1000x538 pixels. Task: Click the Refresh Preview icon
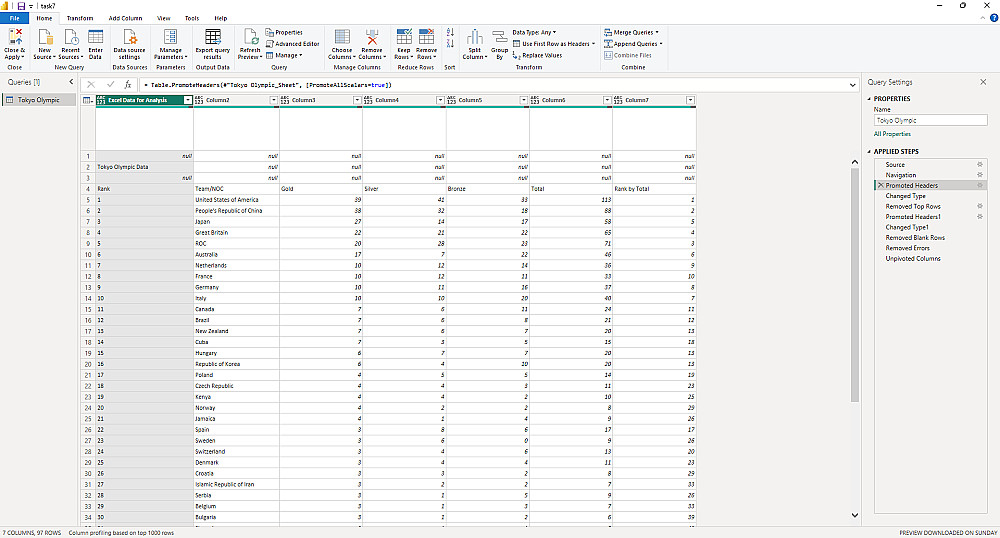[x=249, y=37]
